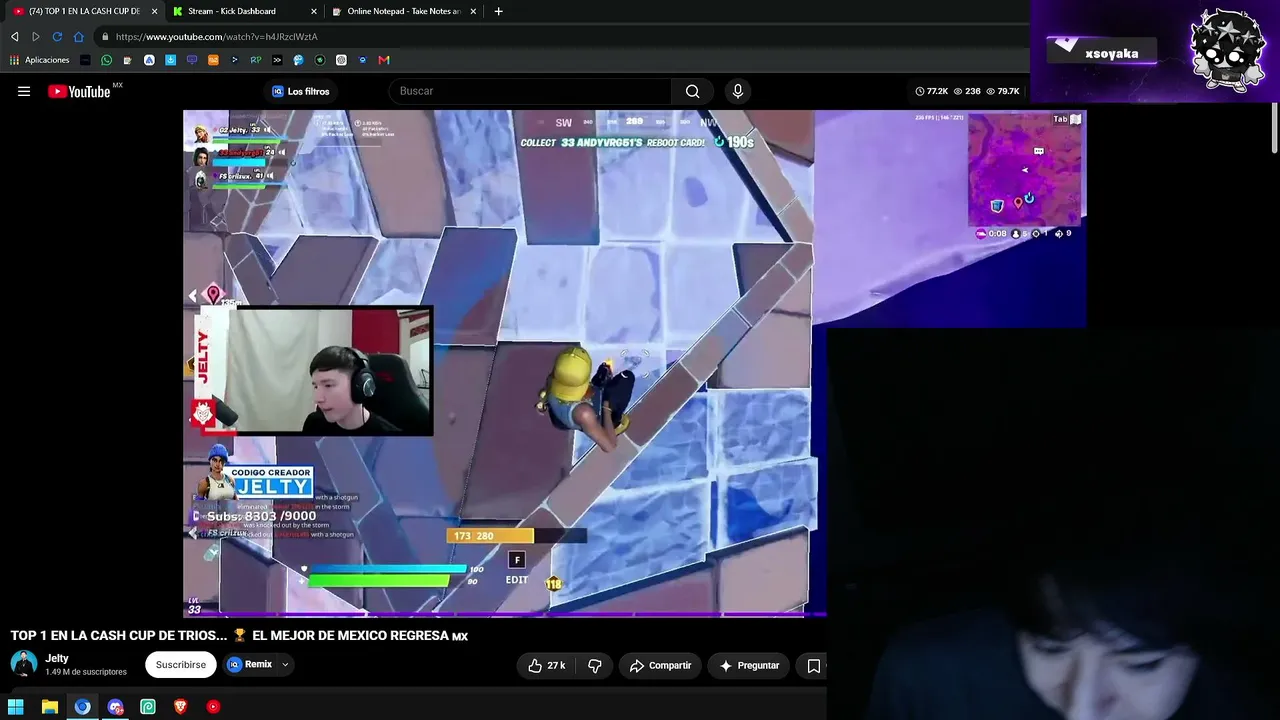Click the search magnifier button

coord(692,91)
